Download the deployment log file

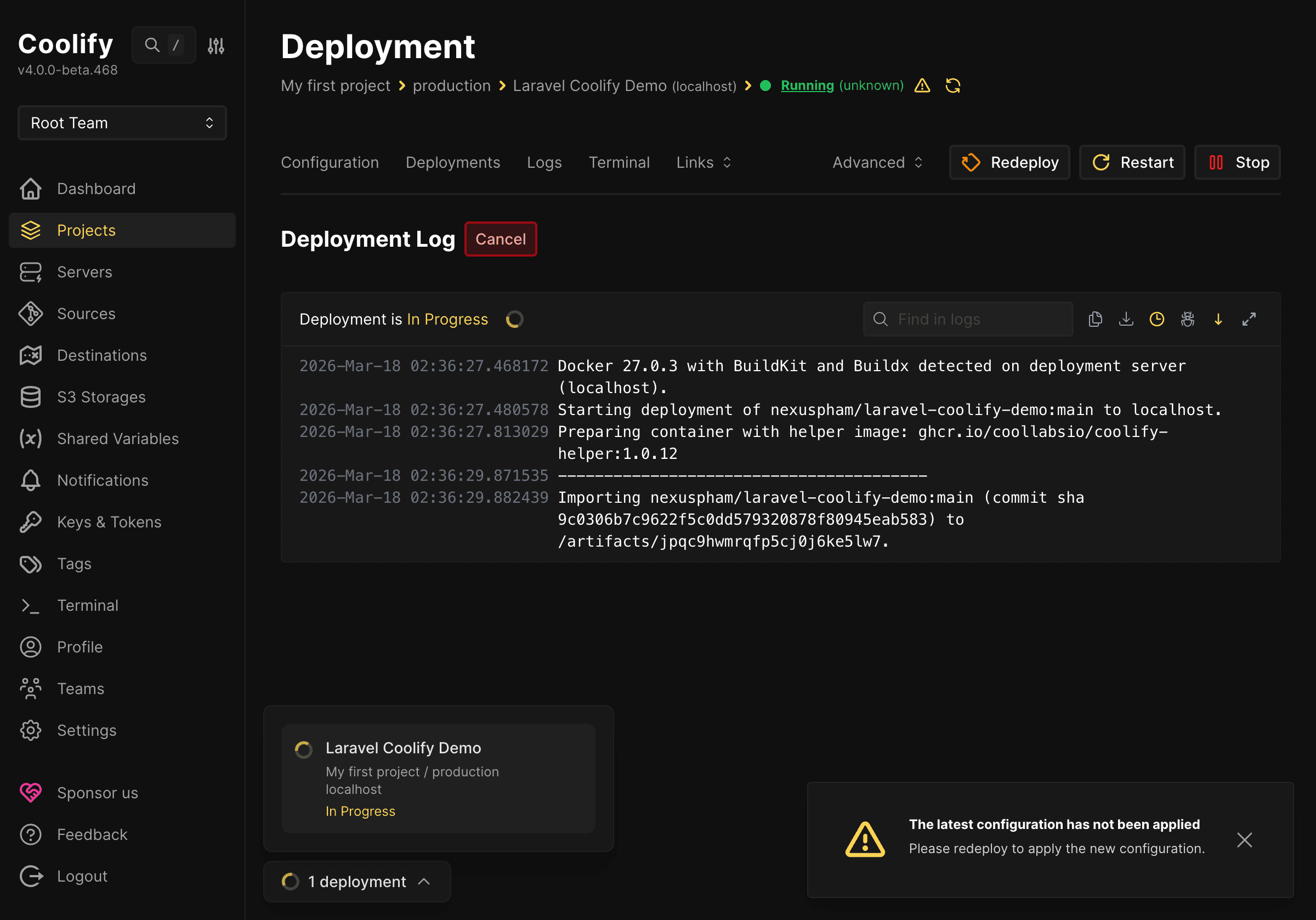pos(1126,319)
